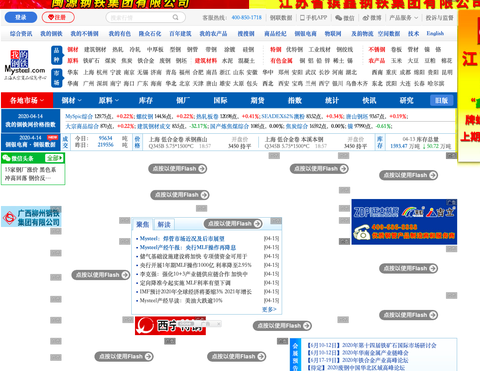Image resolution: width=480 pixels, height=371 pixels.
Task: Open the 我的不锈钢 top link
Action: (85, 34)
